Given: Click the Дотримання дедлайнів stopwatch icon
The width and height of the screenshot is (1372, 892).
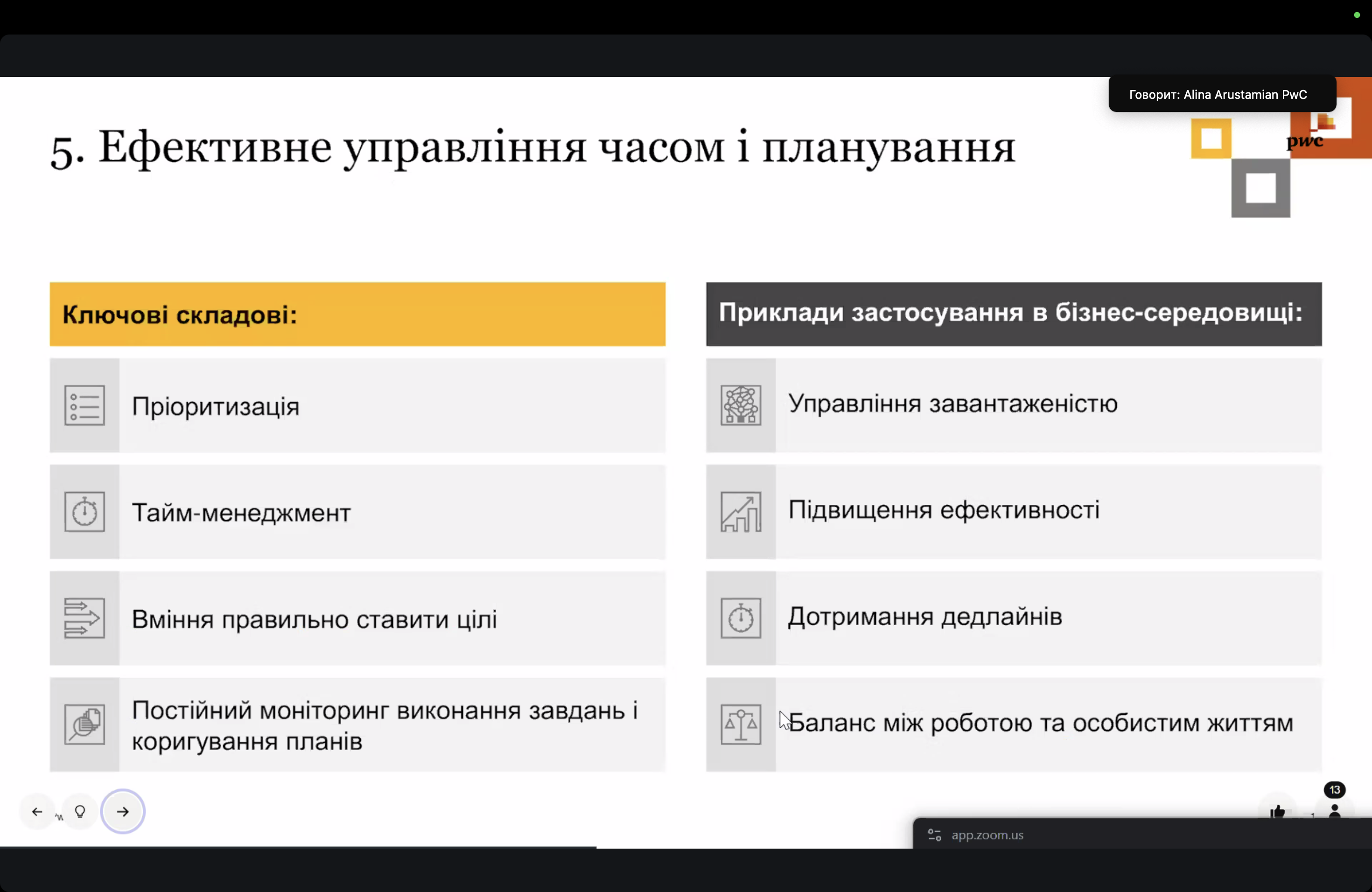Looking at the screenshot, I should pos(741,618).
